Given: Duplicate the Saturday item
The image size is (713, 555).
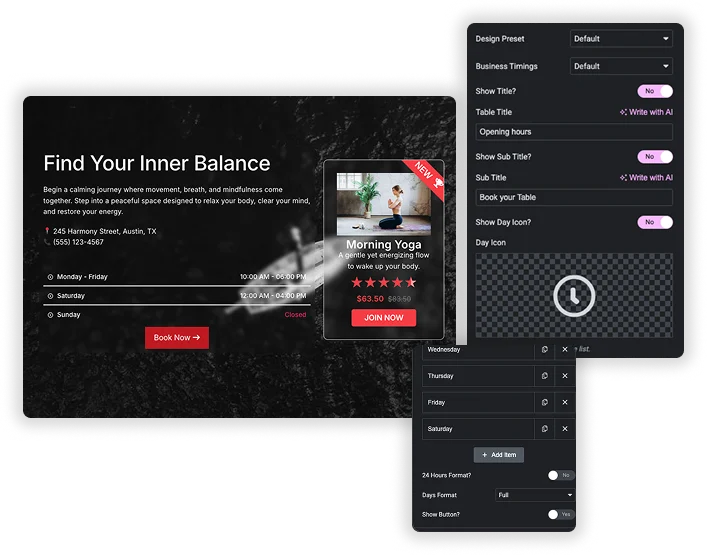Looking at the screenshot, I should click(544, 429).
